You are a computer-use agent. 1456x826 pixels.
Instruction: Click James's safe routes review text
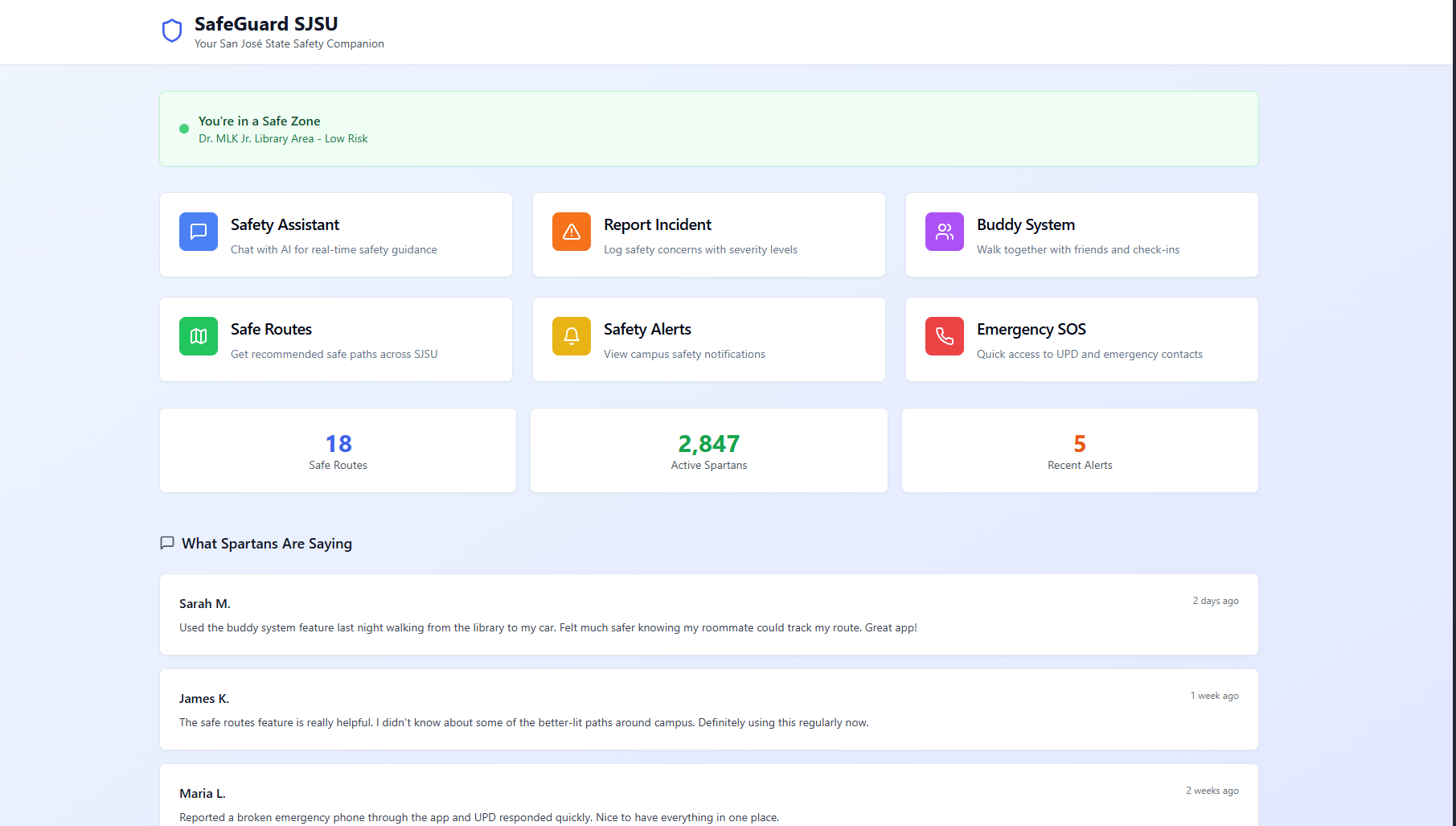click(524, 722)
